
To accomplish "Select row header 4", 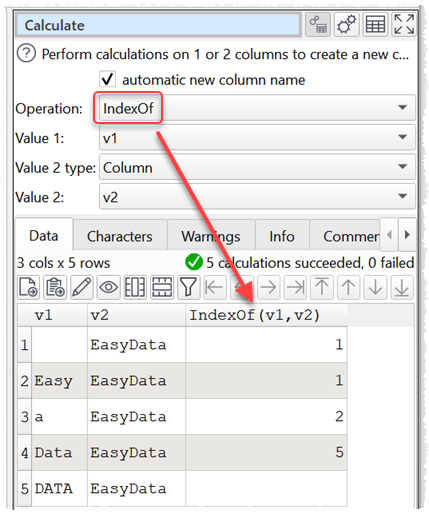I will point(24,452).
